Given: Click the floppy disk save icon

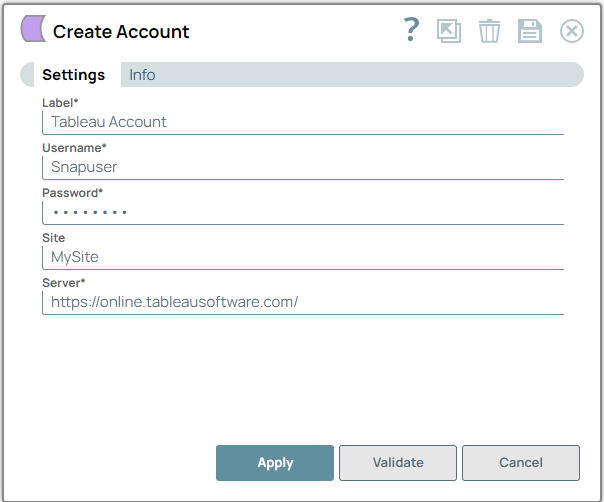Looking at the screenshot, I should pyautogui.click(x=530, y=31).
